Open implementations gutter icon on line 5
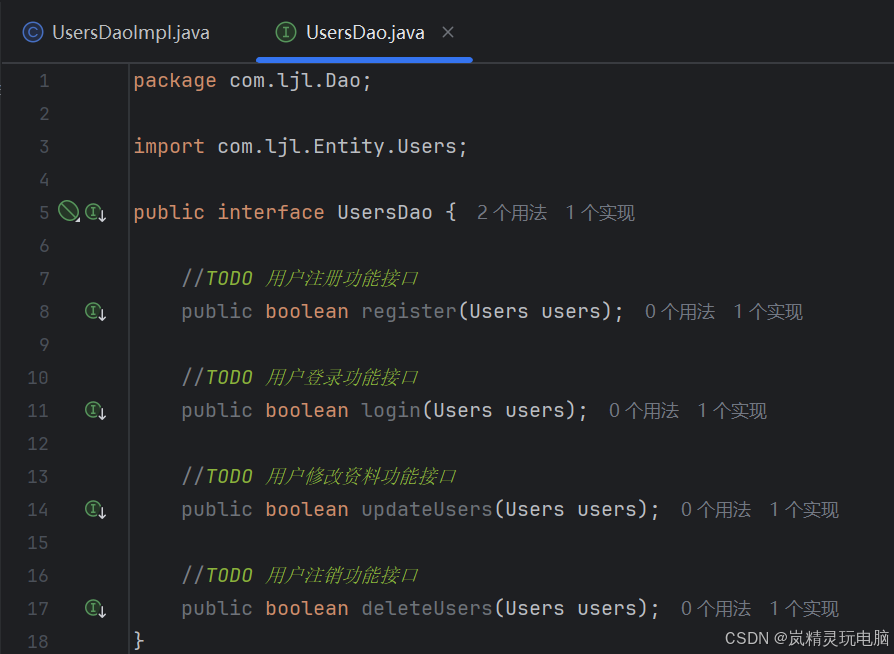The height and width of the screenshot is (654, 894). tap(95, 212)
